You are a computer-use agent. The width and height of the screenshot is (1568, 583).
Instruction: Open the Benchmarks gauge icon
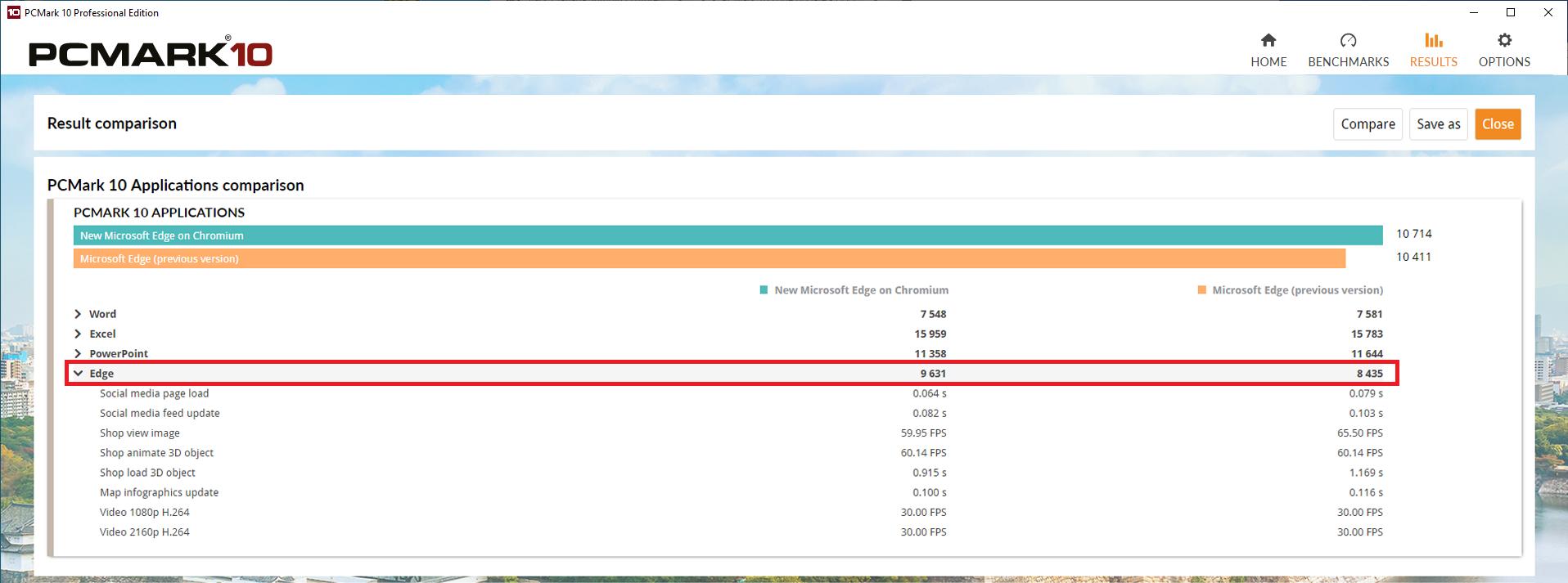pyautogui.click(x=1348, y=41)
